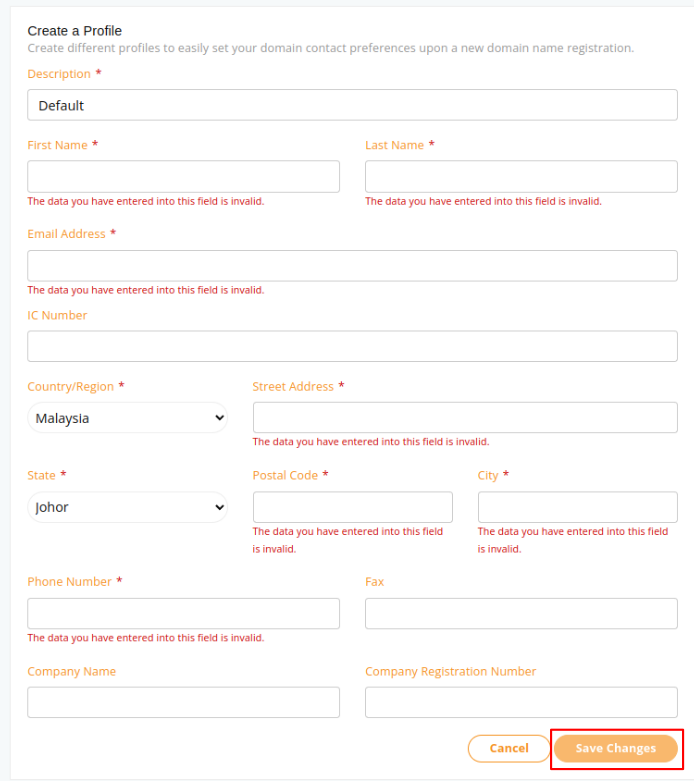Screen dimensions: 694x781
Task: Open the Country/Region dropdown showing Malaysia
Action: pyautogui.click(x=128, y=418)
